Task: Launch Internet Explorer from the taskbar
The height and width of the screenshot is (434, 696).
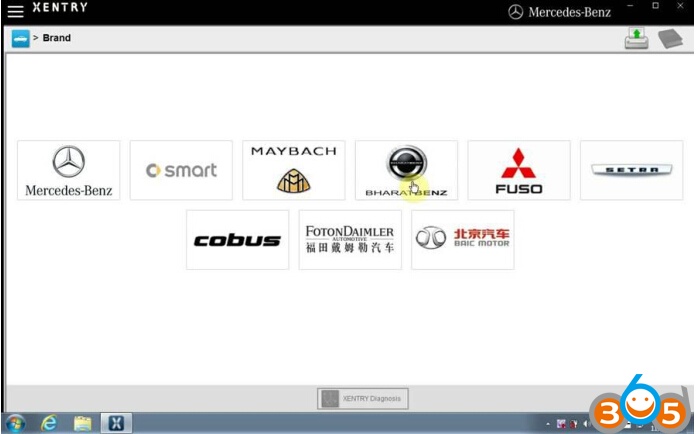Action: click(x=49, y=423)
